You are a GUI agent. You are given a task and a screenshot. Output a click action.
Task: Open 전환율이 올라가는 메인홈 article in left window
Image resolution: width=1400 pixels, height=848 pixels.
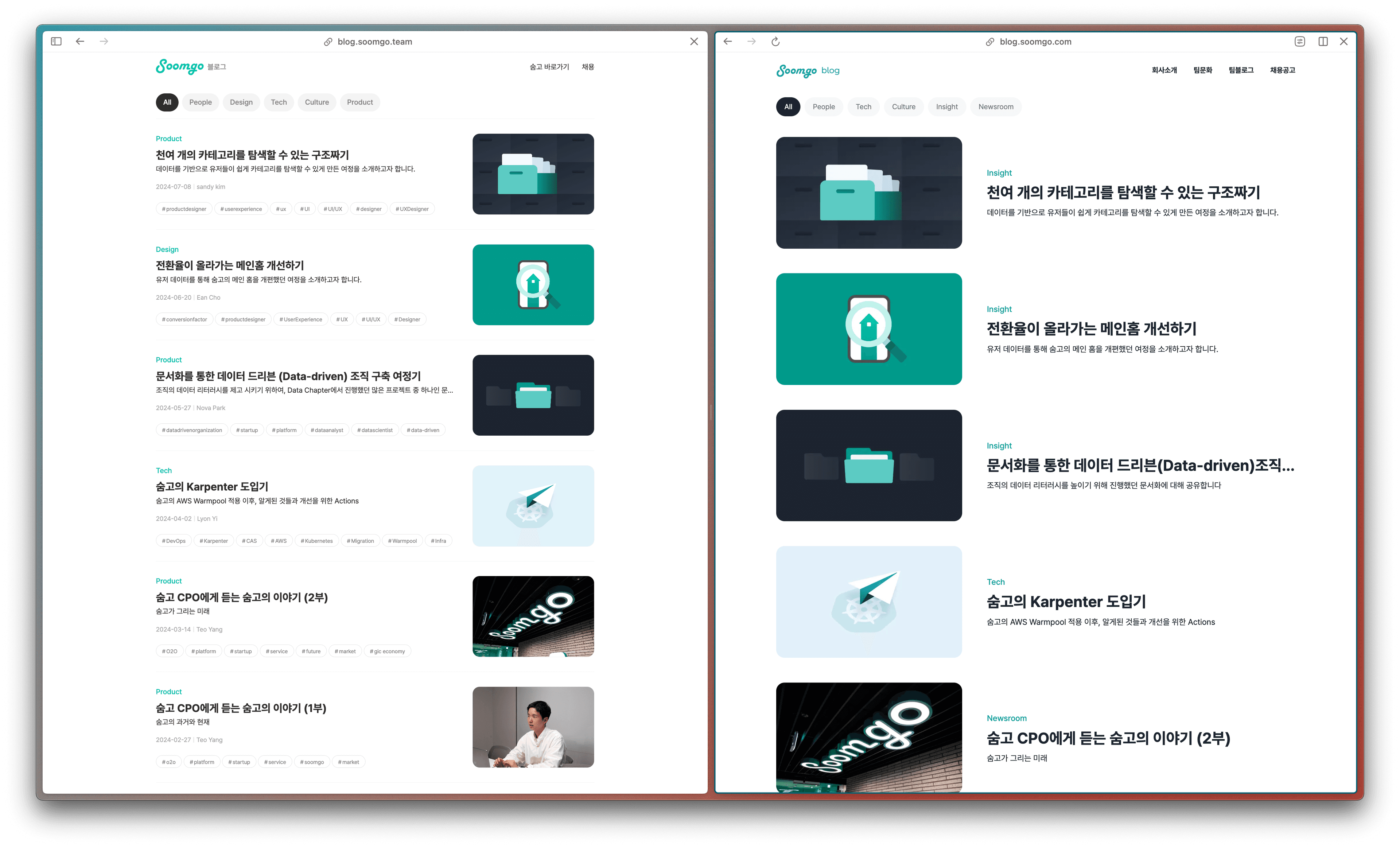pyautogui.click(x=230, y=265)
